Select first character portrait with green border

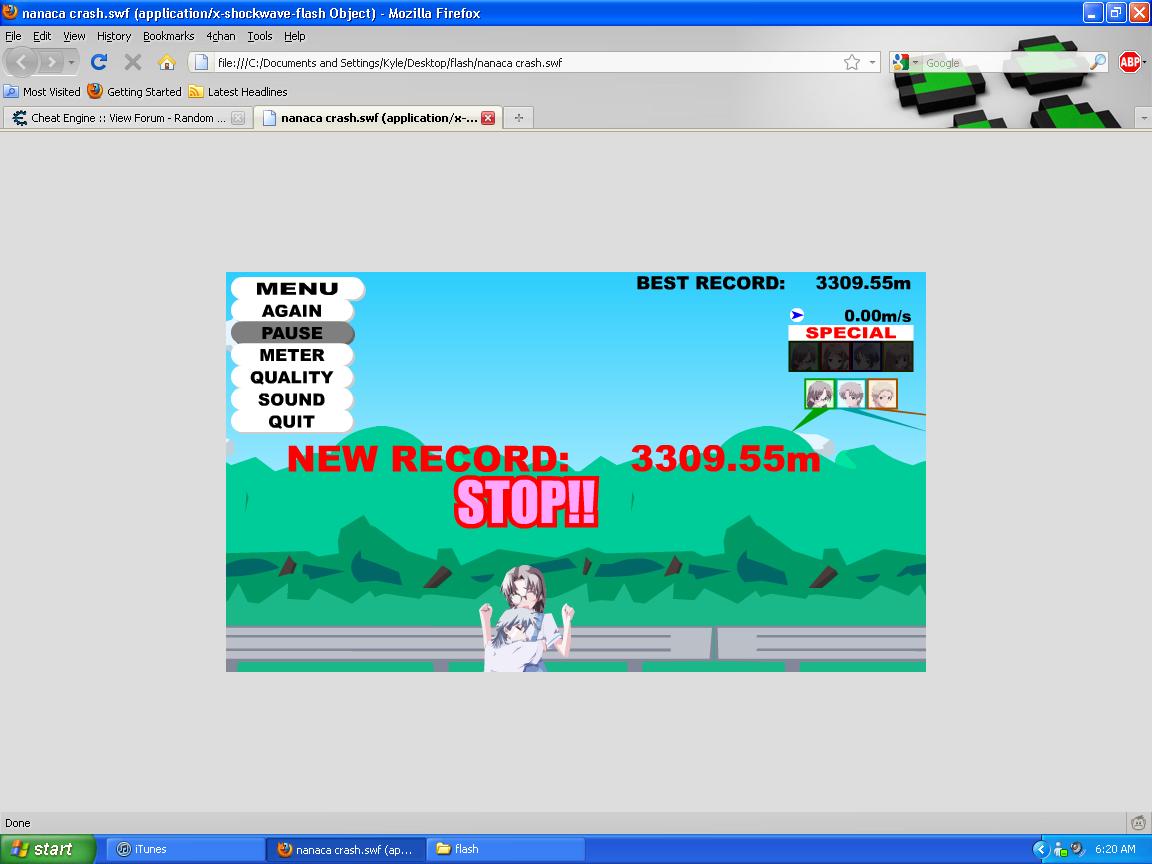(819, 394)
